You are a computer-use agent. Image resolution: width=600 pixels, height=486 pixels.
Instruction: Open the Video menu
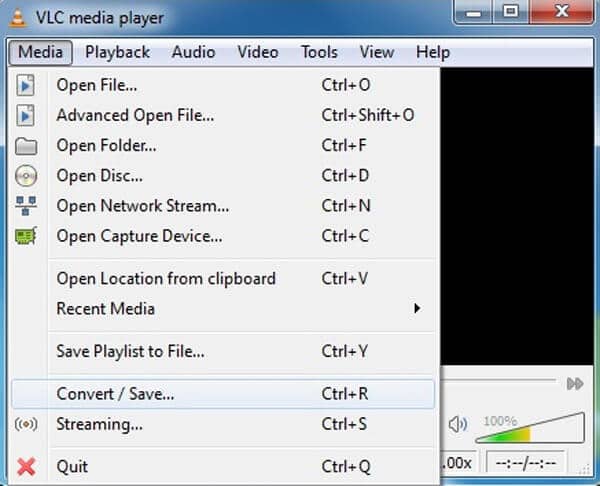pos(258,52)
